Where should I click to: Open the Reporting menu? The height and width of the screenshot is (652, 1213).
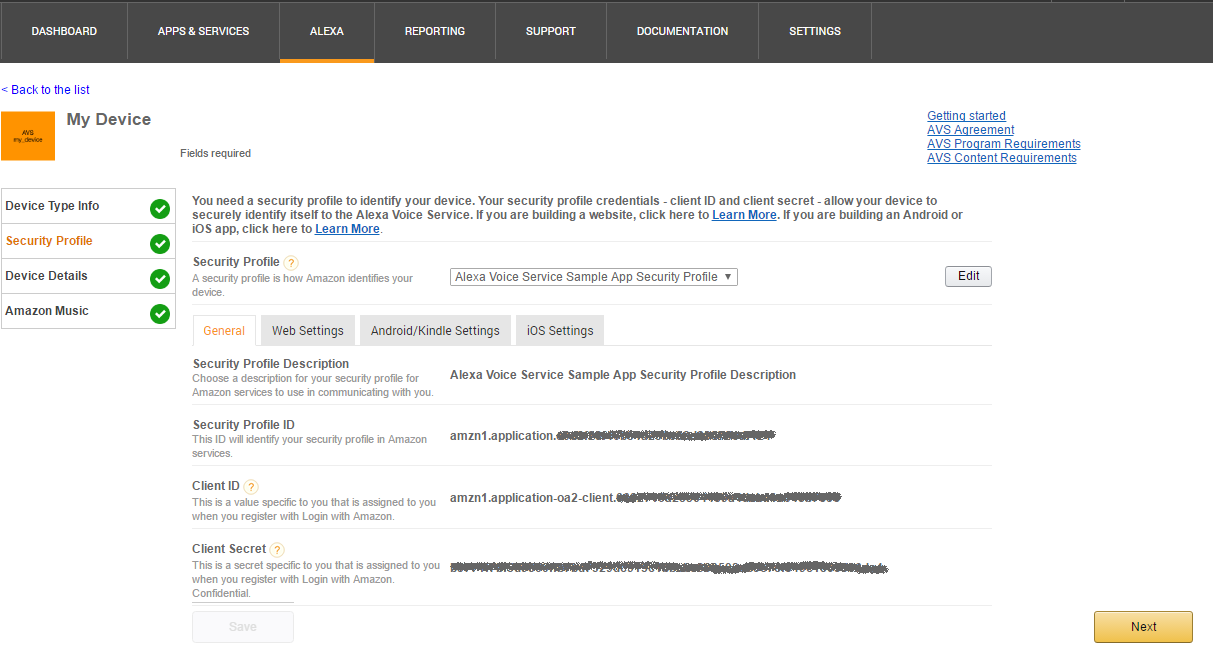435,31
